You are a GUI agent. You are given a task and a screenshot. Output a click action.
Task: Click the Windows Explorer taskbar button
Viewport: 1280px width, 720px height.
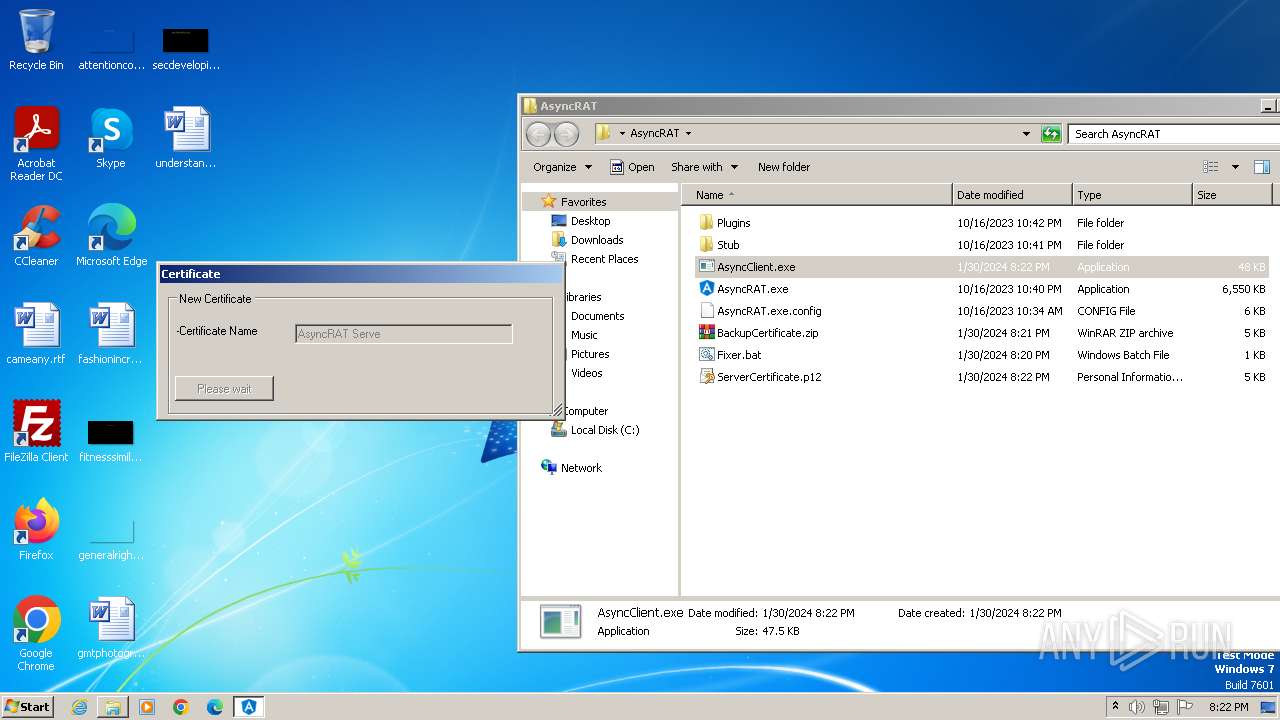pyautogui.click(x=113, y=707)
